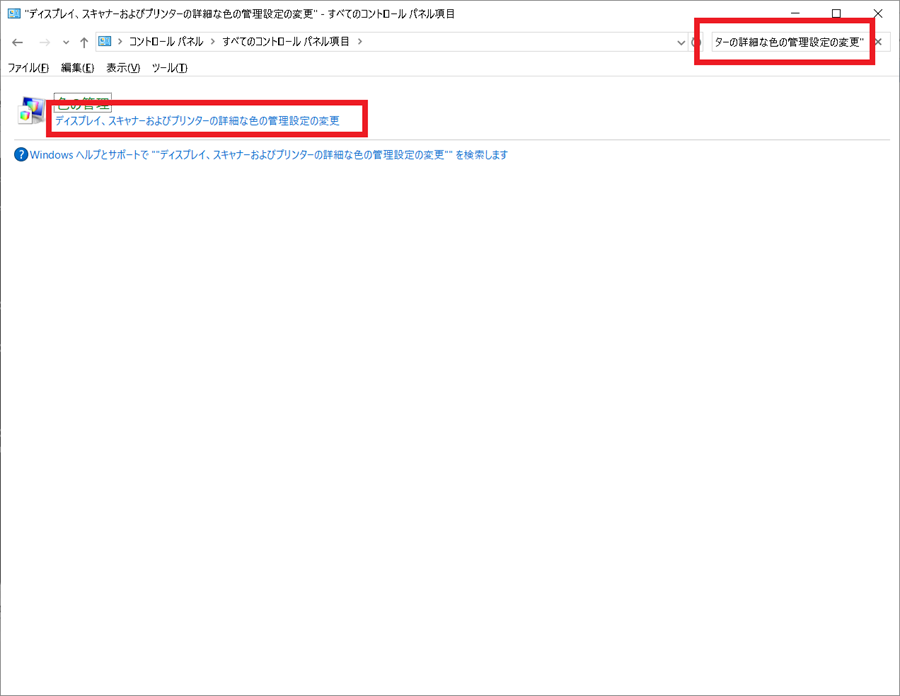Viewport: 900px width, 696px height.
Task: Click the back navigation arrow
Action: (x=16, y=42)
